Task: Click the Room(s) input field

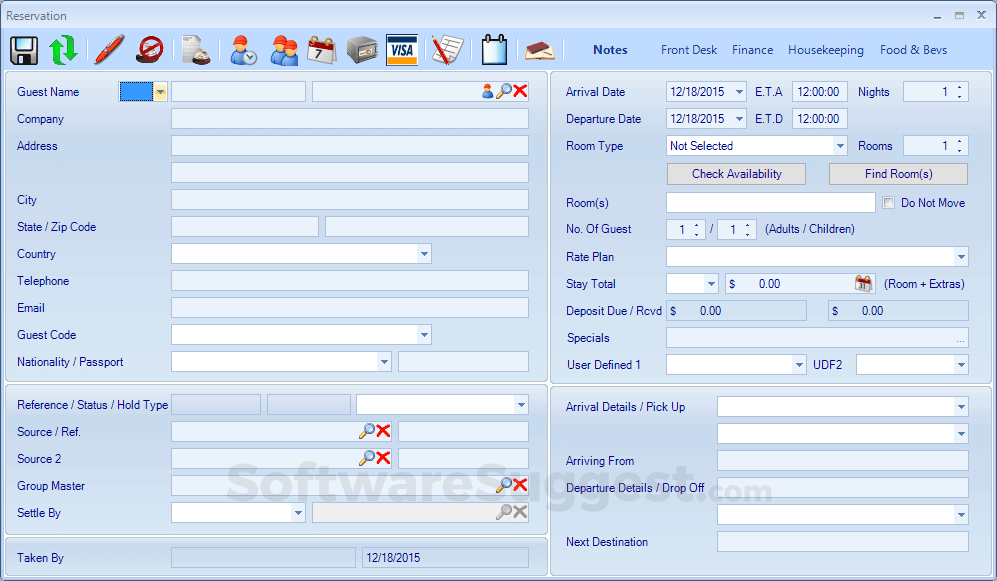Action: [x=771, y=203]
